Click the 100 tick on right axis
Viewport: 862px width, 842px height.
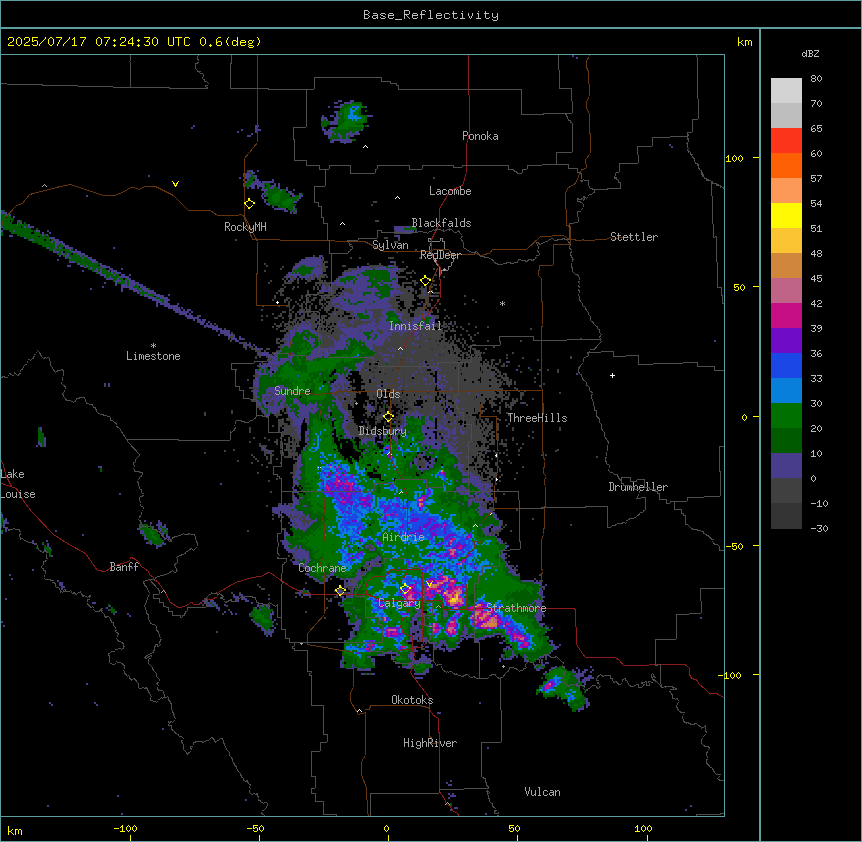coord(734,158)
